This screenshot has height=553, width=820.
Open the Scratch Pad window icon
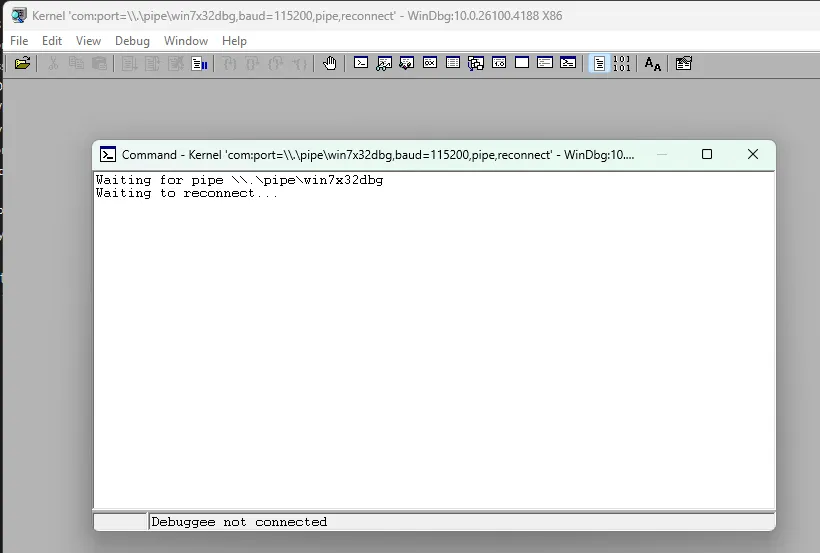pos(522,64)
